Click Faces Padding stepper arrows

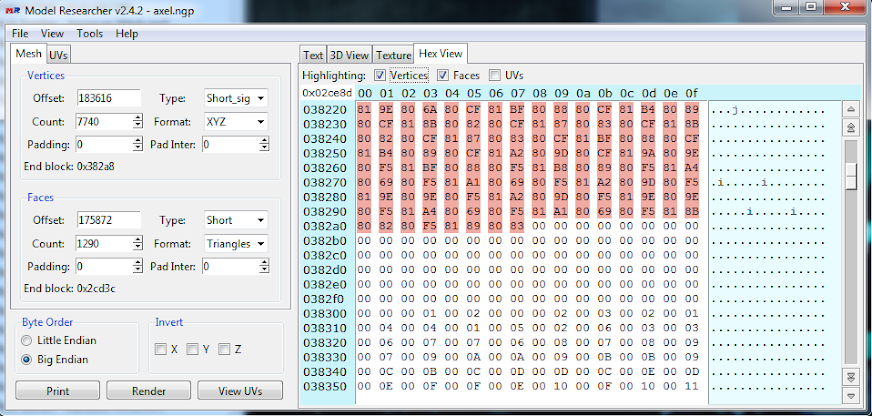tap(137, 267)
